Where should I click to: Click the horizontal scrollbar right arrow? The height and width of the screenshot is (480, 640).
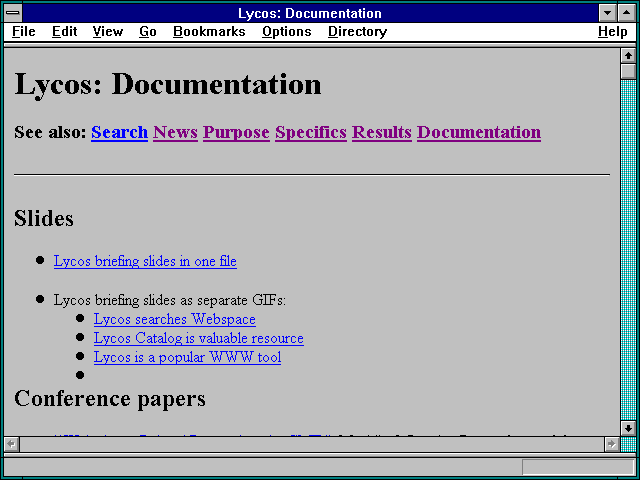pyautogui.click(x=611, y=444)
